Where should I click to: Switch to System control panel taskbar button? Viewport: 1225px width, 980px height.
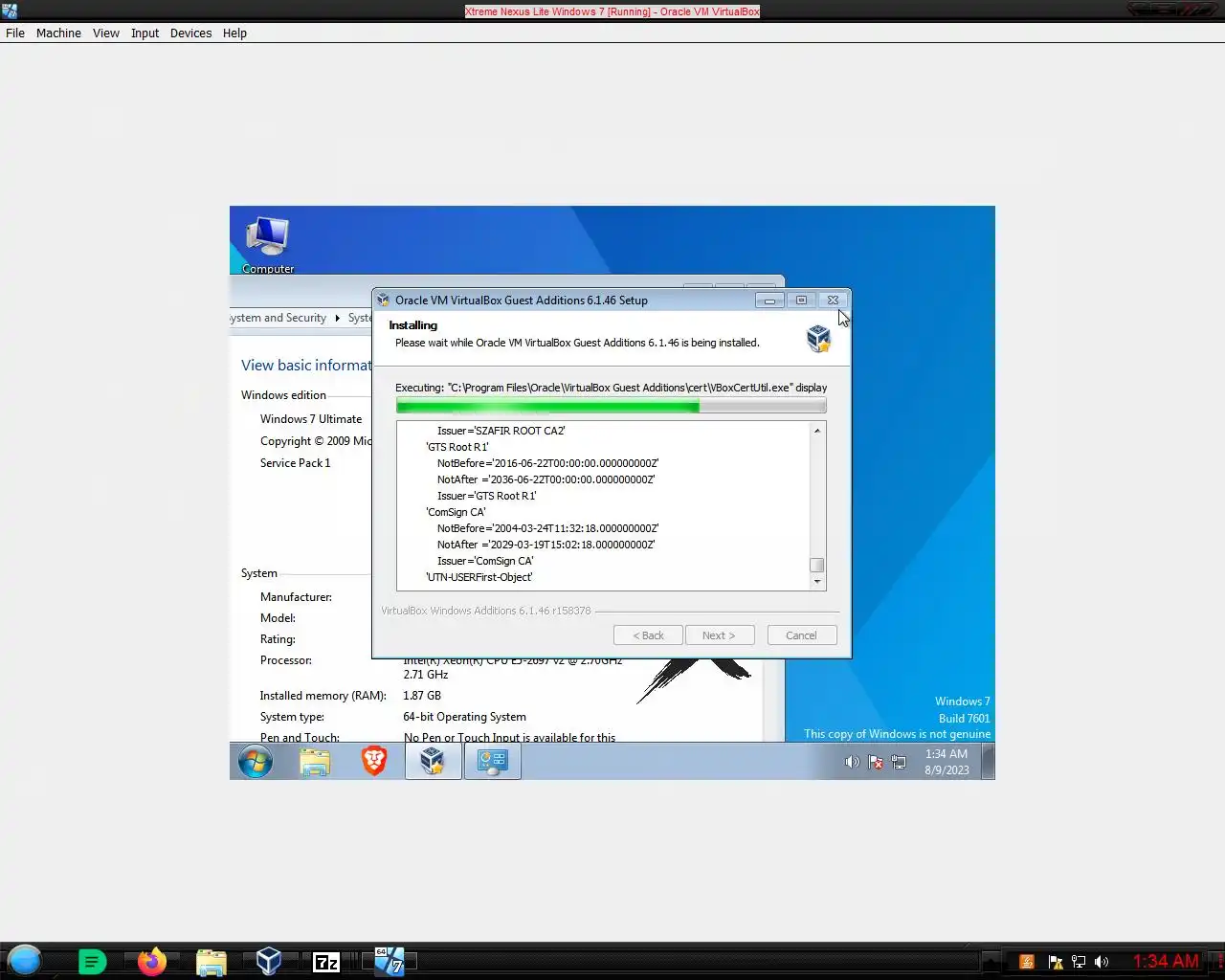pyautogui.click(x=492, y=762)
